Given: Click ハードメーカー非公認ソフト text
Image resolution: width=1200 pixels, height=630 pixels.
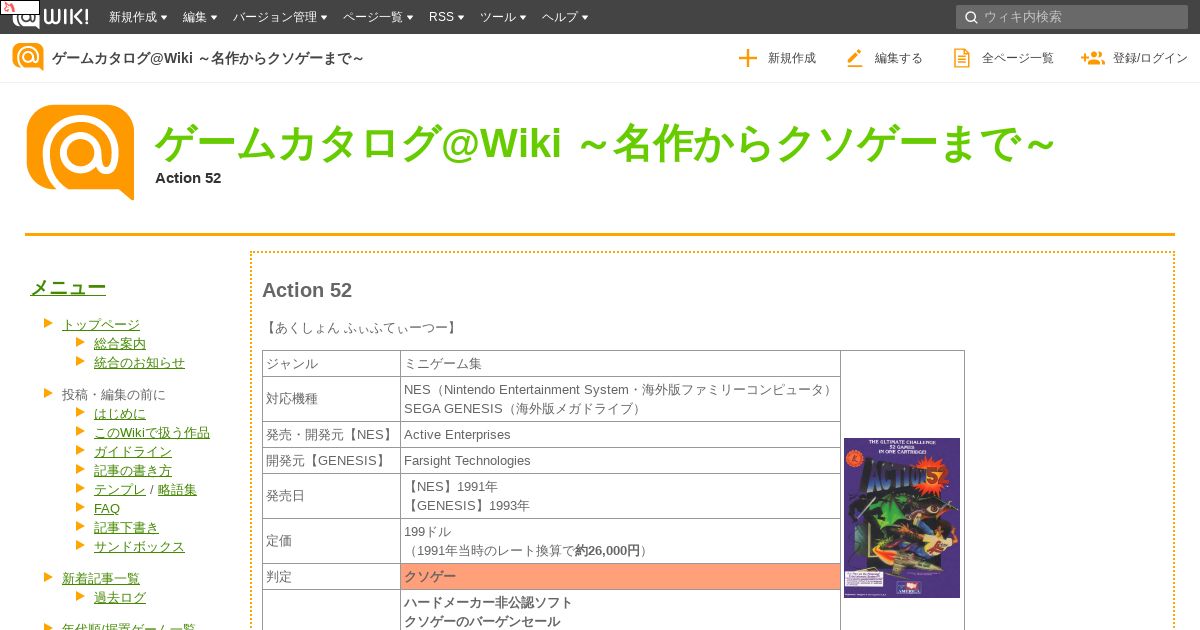Looking at the screenshot, I should (x=488, y=602).
